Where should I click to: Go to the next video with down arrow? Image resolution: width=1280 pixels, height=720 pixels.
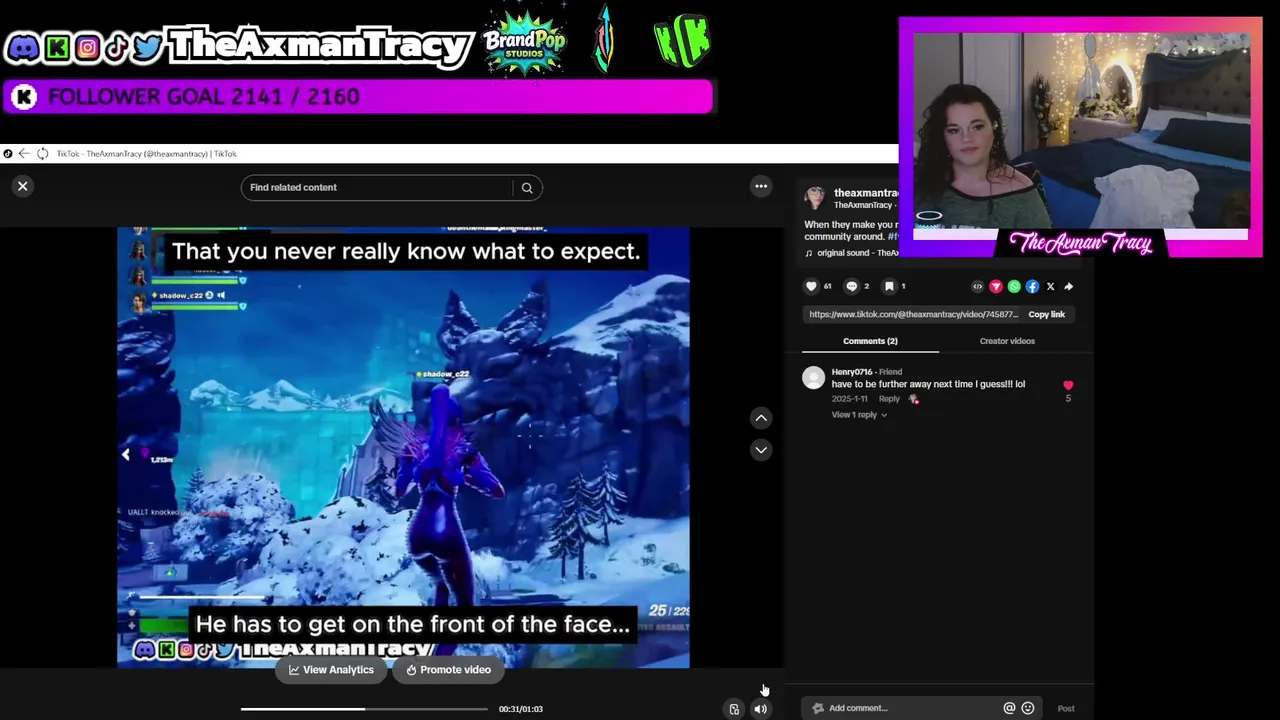point(761,450)
